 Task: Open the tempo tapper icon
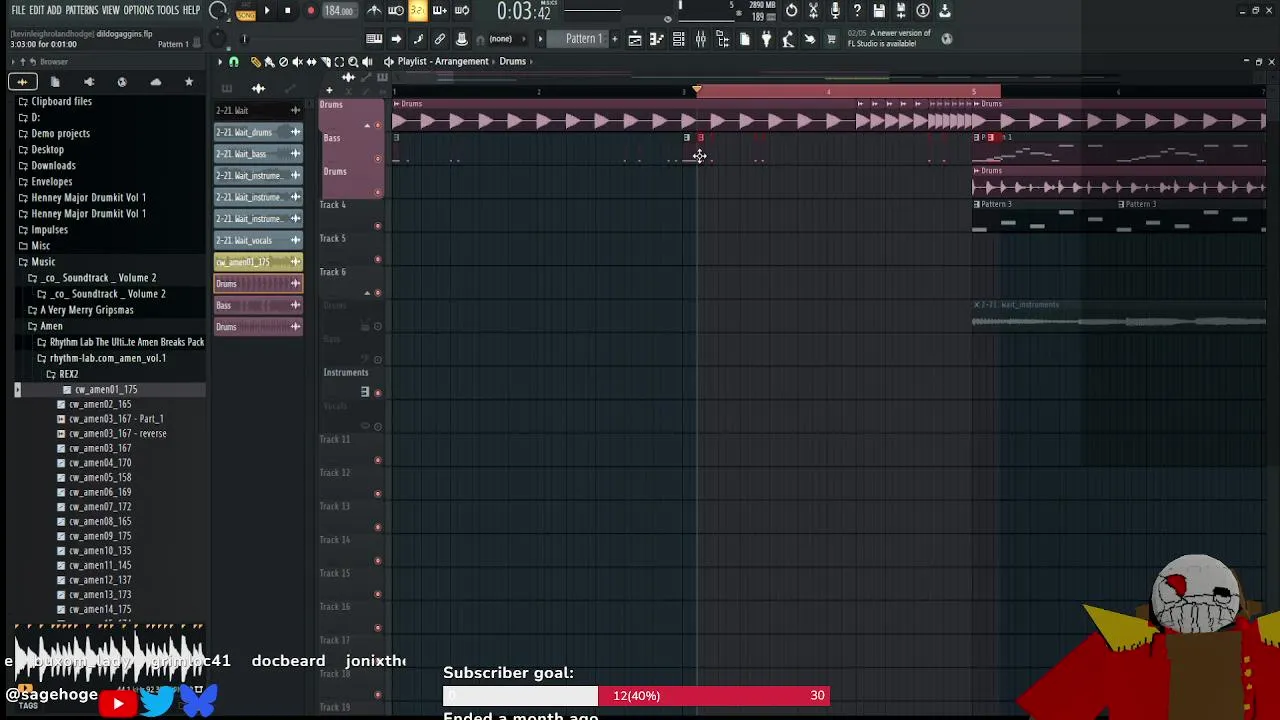pos(788,39)
